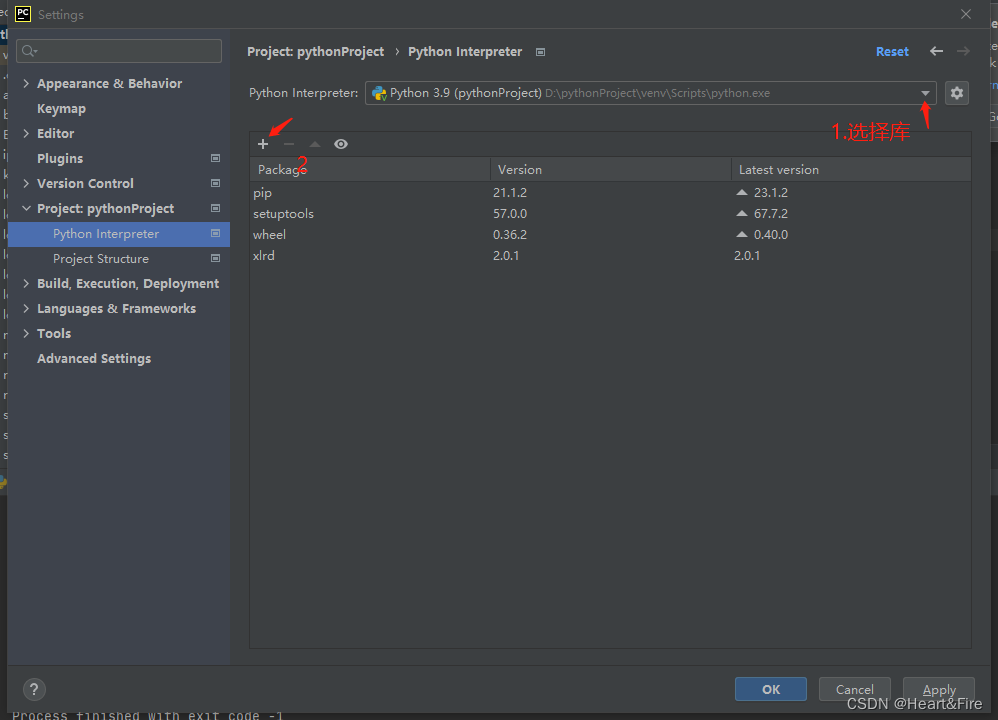
Task: Click the project icon on the selected Python Interpreter row
Action: (216, 234)
